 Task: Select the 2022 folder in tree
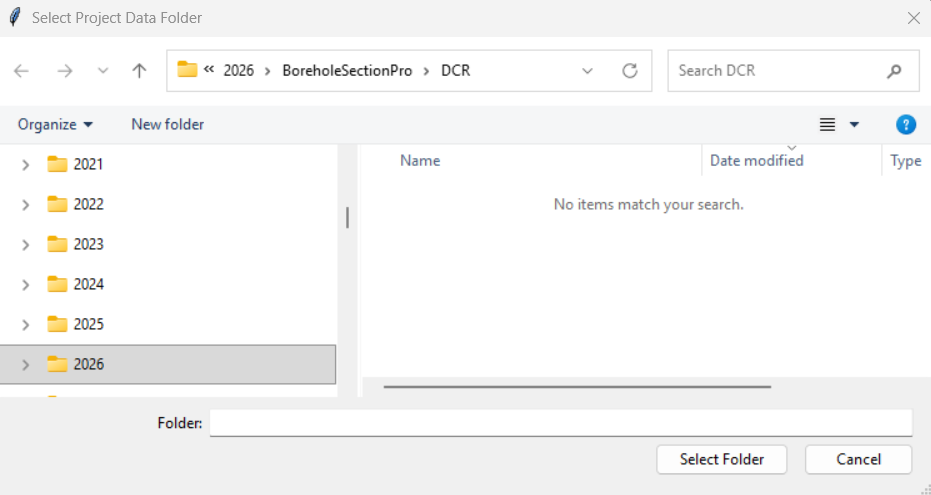pyautogui.click(x=88, y=204)
